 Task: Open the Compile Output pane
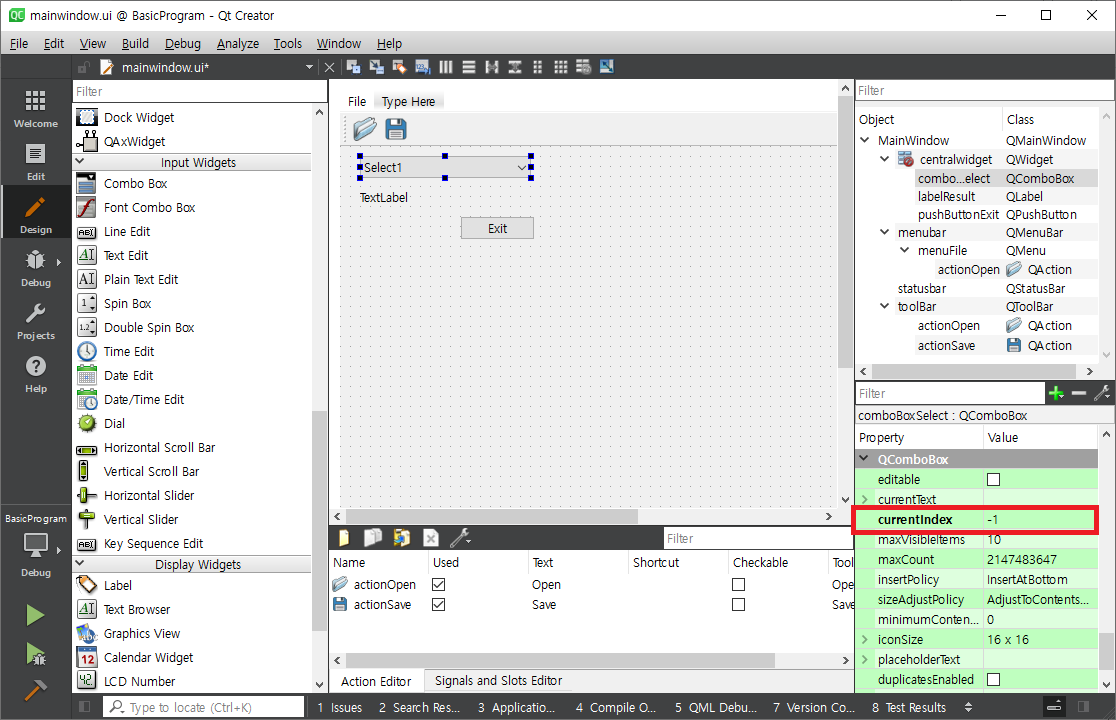pyautogui.click(x=616, y=707)
